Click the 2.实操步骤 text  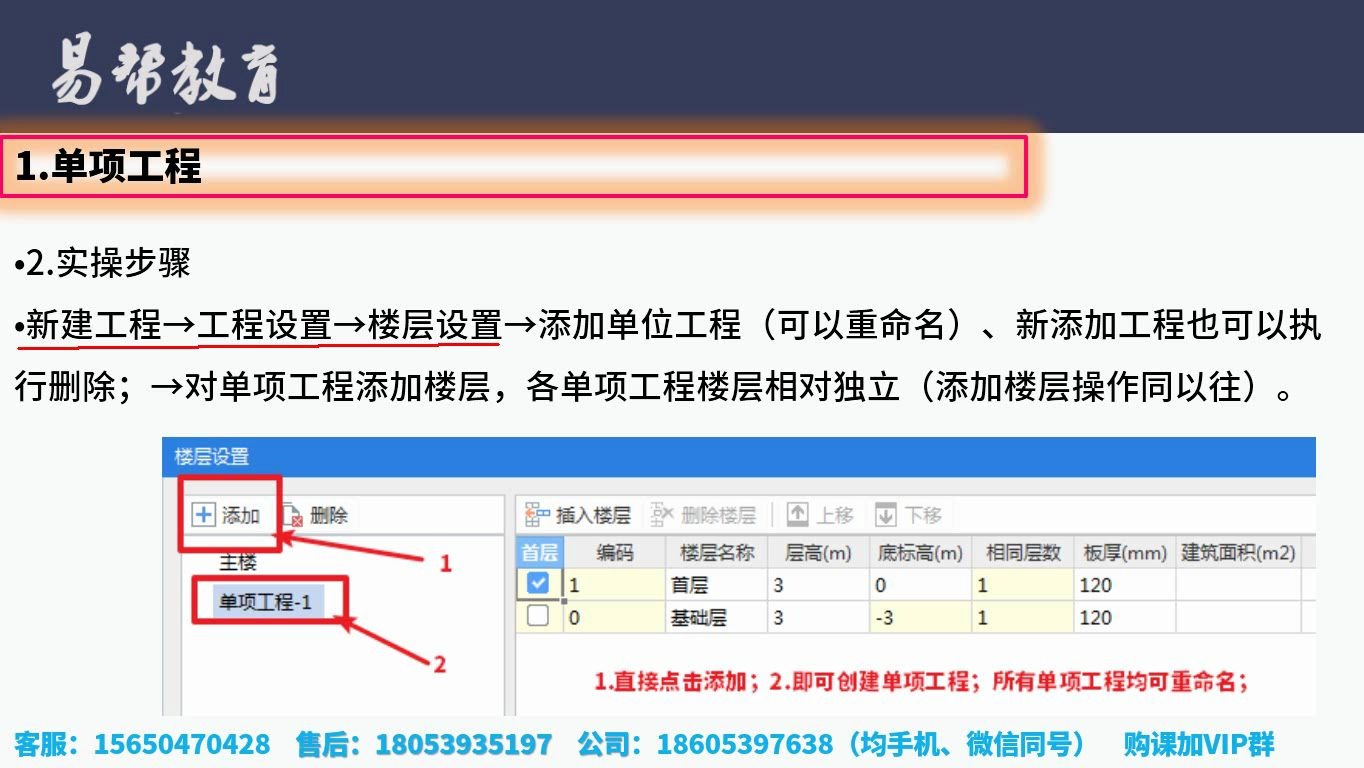(108, 263)
